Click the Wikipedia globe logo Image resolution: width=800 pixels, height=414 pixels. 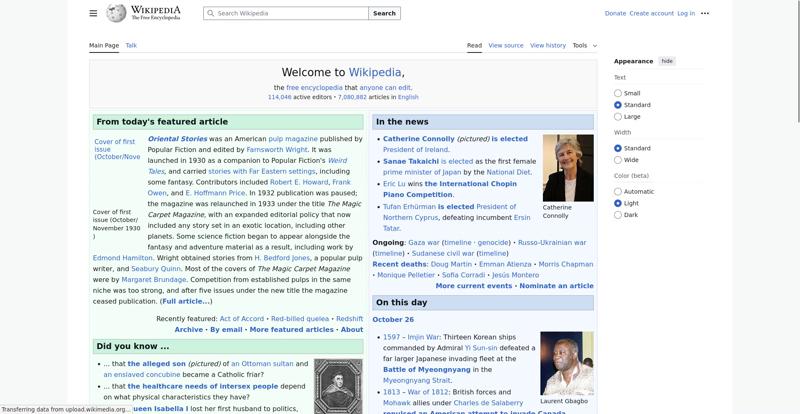tap(117, 13)
